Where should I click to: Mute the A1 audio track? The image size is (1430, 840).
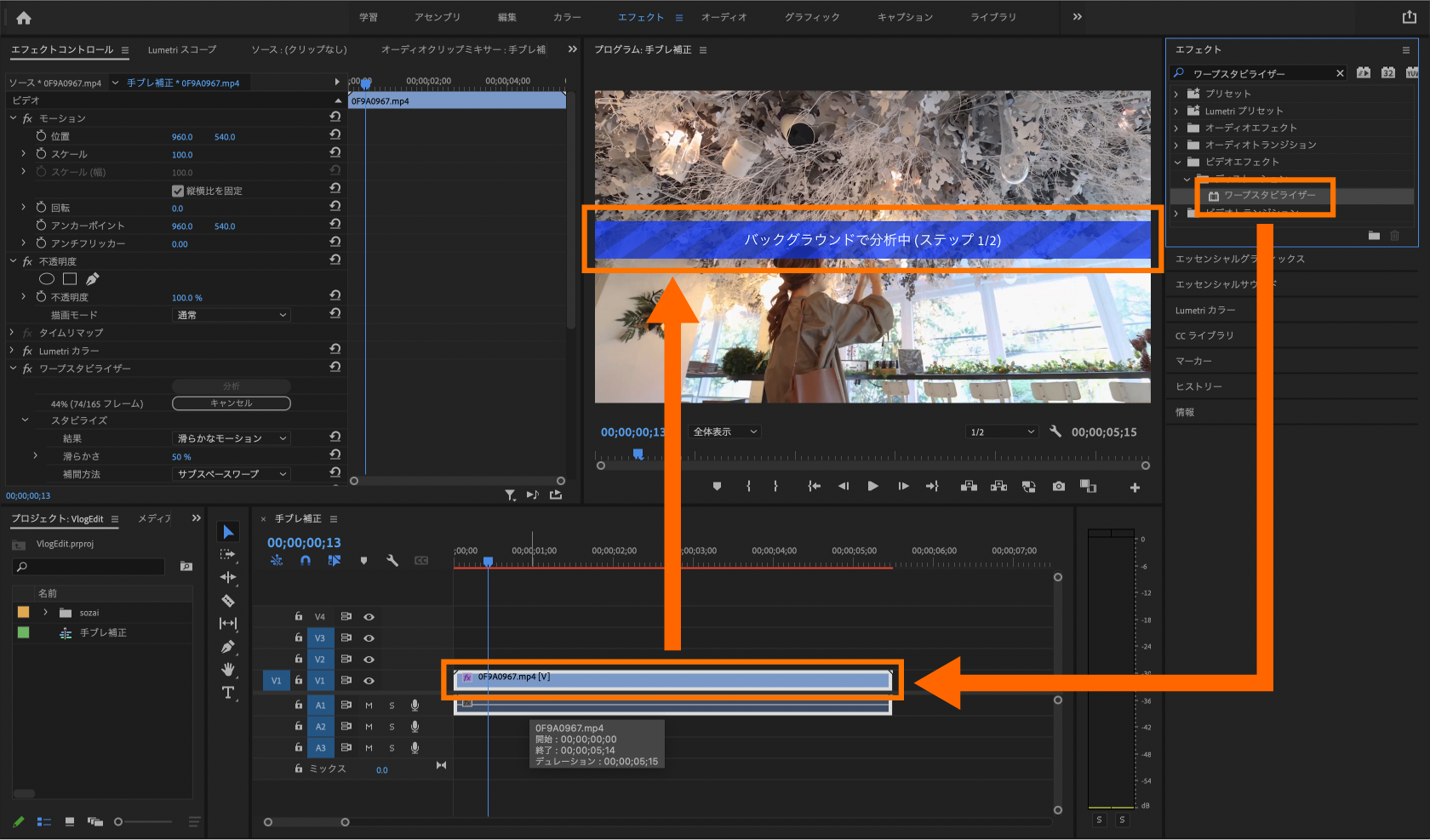[369, 706]
